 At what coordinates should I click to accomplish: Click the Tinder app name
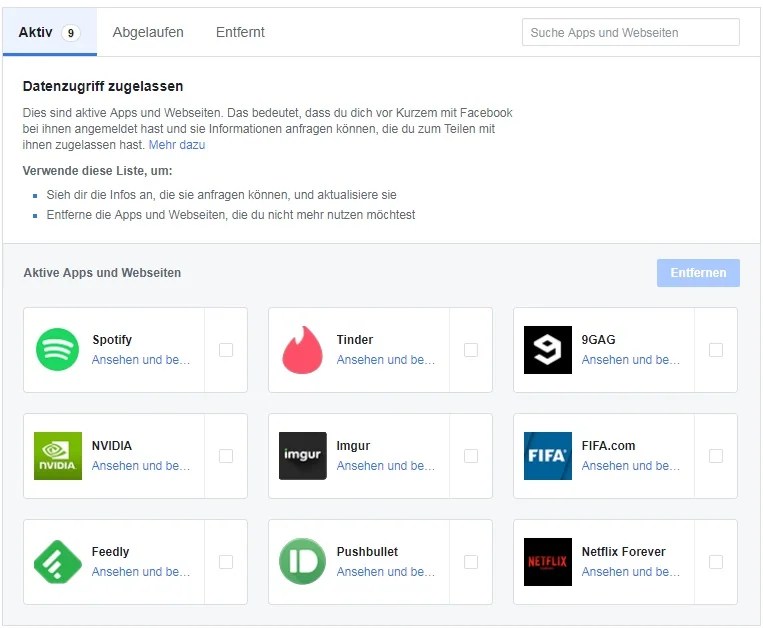tap(355, 340)
